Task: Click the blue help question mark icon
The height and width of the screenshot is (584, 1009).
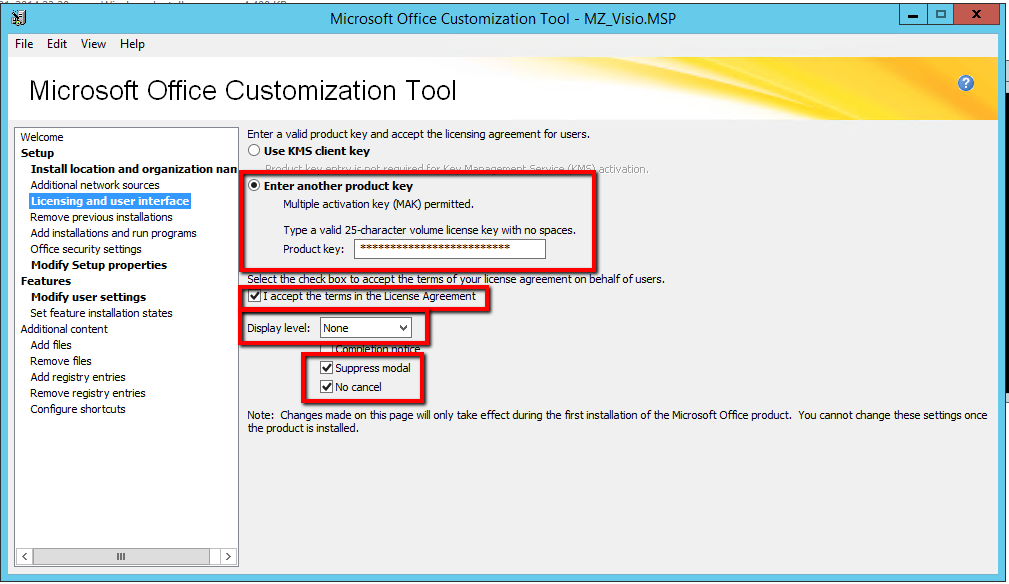Action: click(965, 83)
